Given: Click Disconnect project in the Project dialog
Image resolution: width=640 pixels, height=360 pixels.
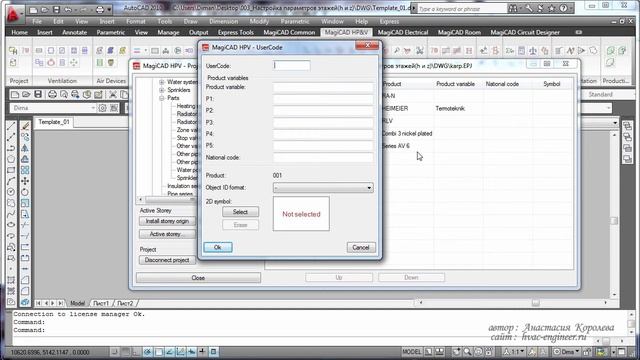Looking at the screenshot, I should tap(167, 260).
